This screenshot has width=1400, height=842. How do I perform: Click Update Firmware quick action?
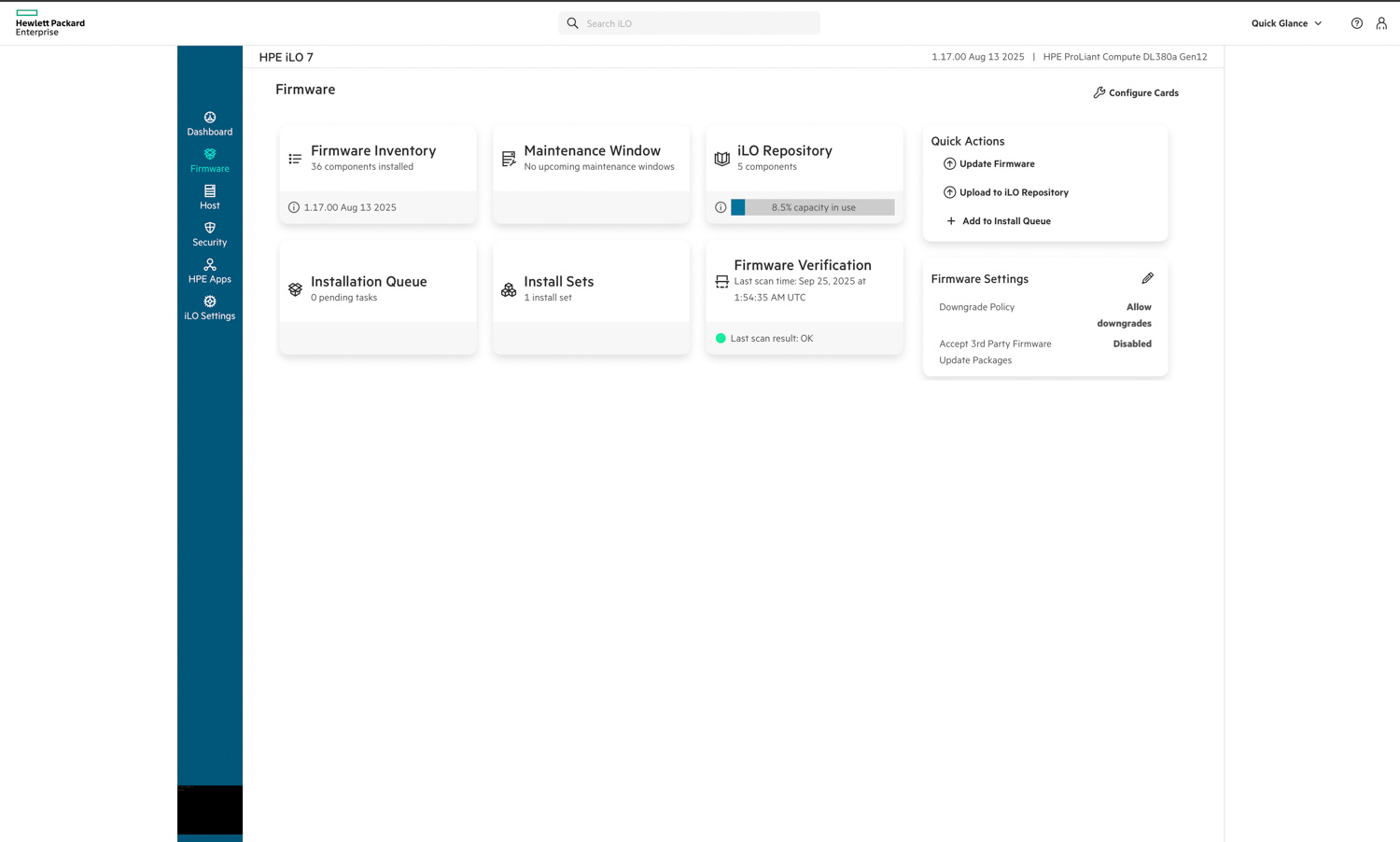pos(996,164)
